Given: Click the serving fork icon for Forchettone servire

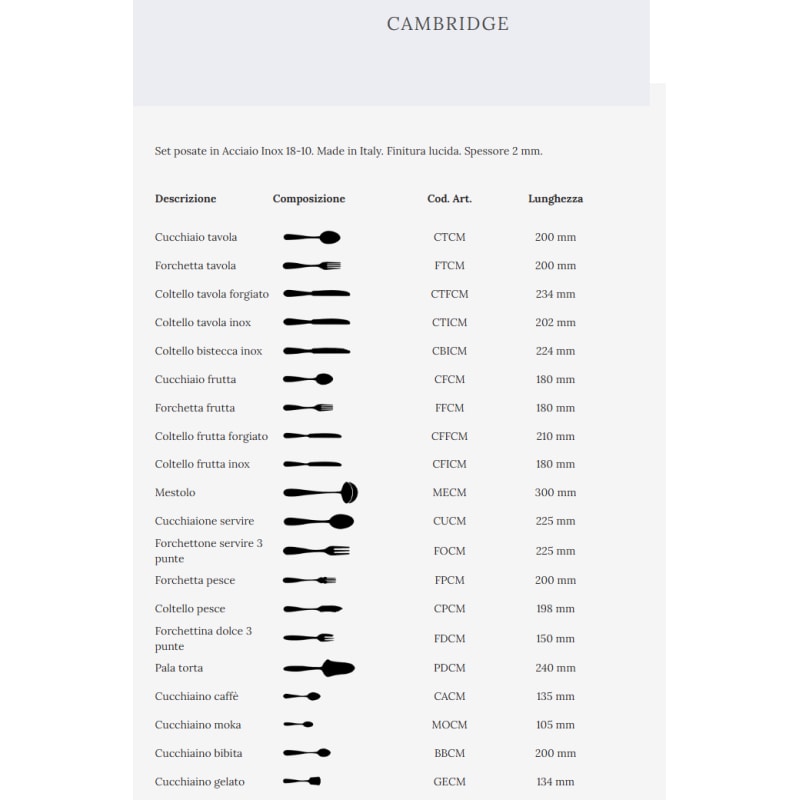Looking at the screenshot, I should 316,551.
